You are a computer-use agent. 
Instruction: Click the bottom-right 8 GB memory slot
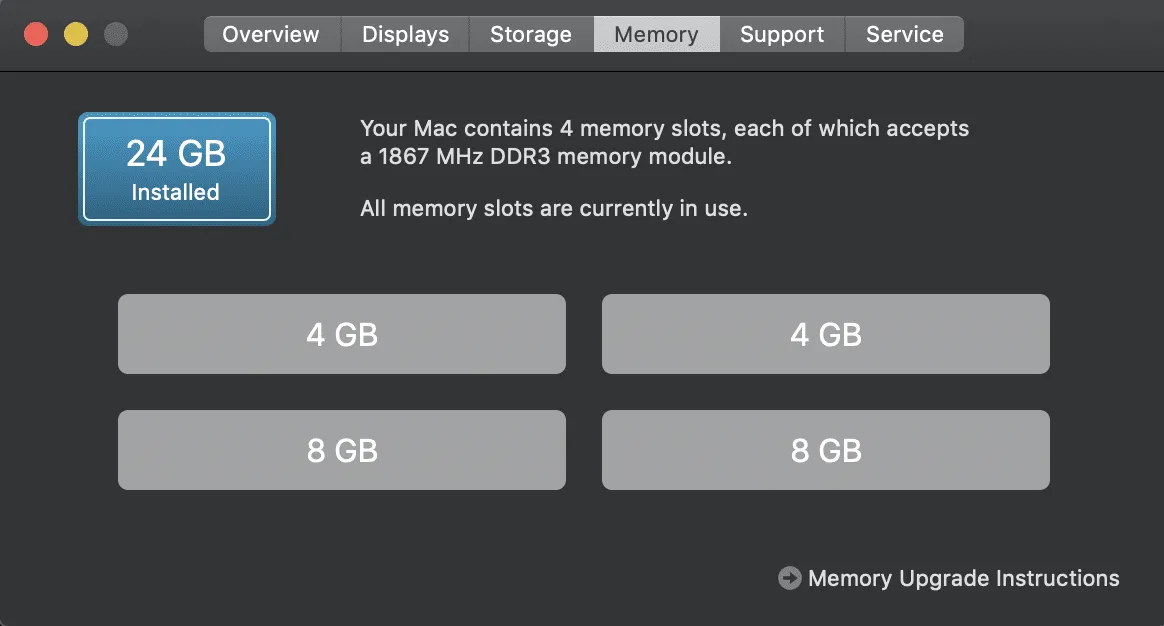click(825, 450)
